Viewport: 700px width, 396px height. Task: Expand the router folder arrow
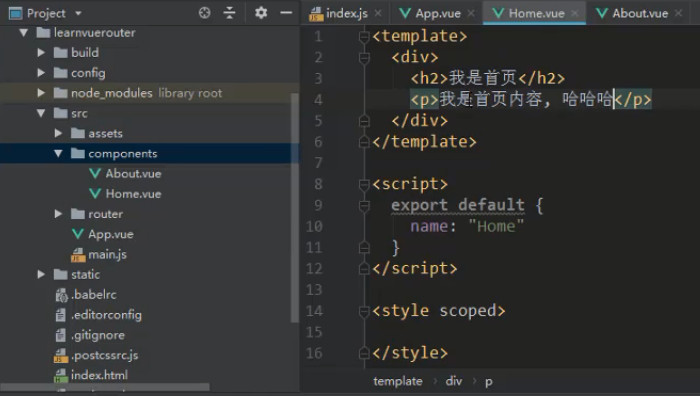(58, 214)
